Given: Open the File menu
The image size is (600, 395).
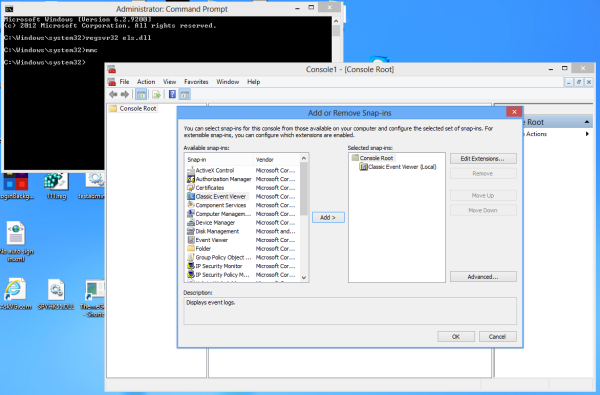Looking at the screenshot, I should 124,82.
